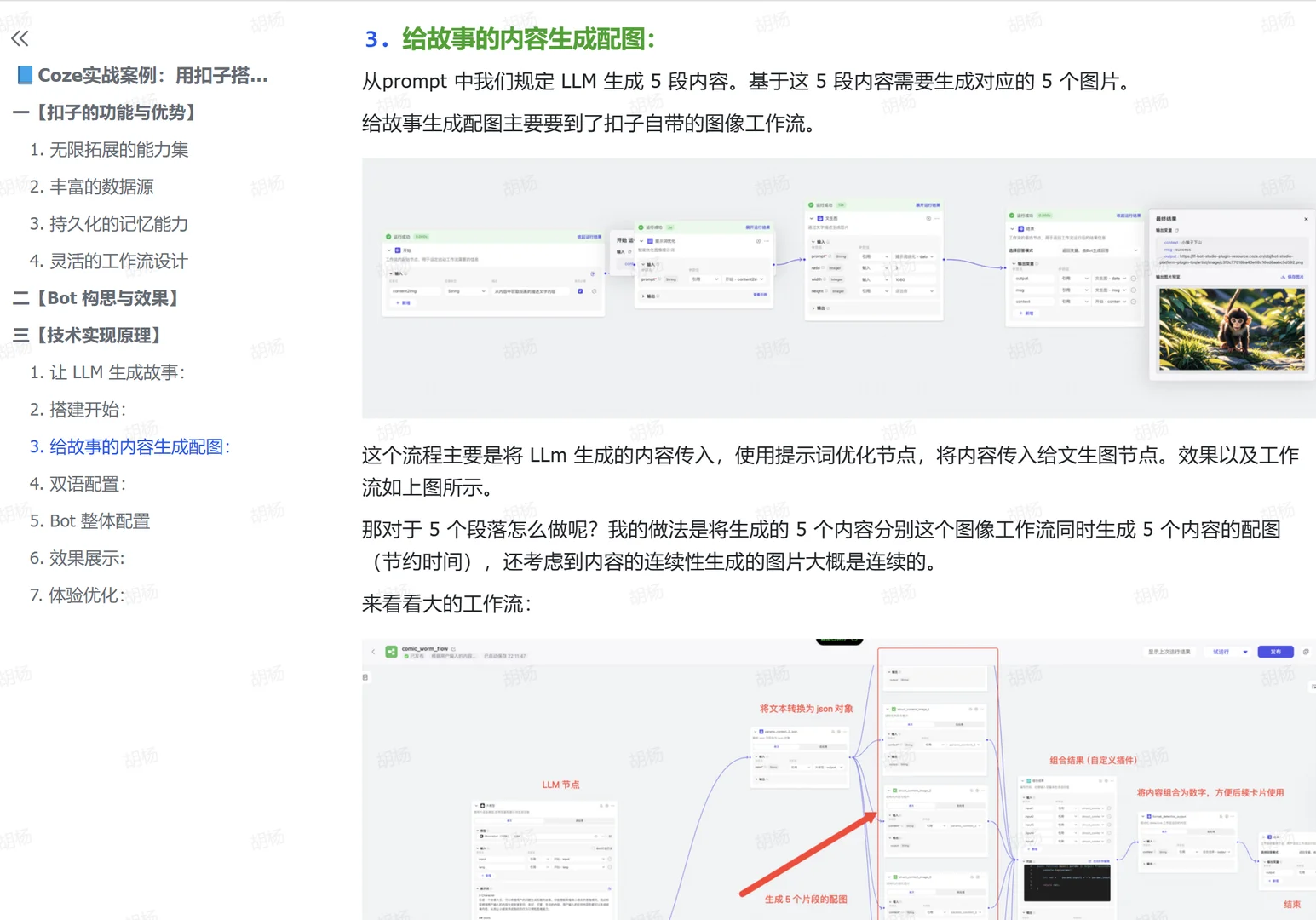
Task: Navigate to "2. 搭建开始:" in the outline
Action: (x=78, y=410)
